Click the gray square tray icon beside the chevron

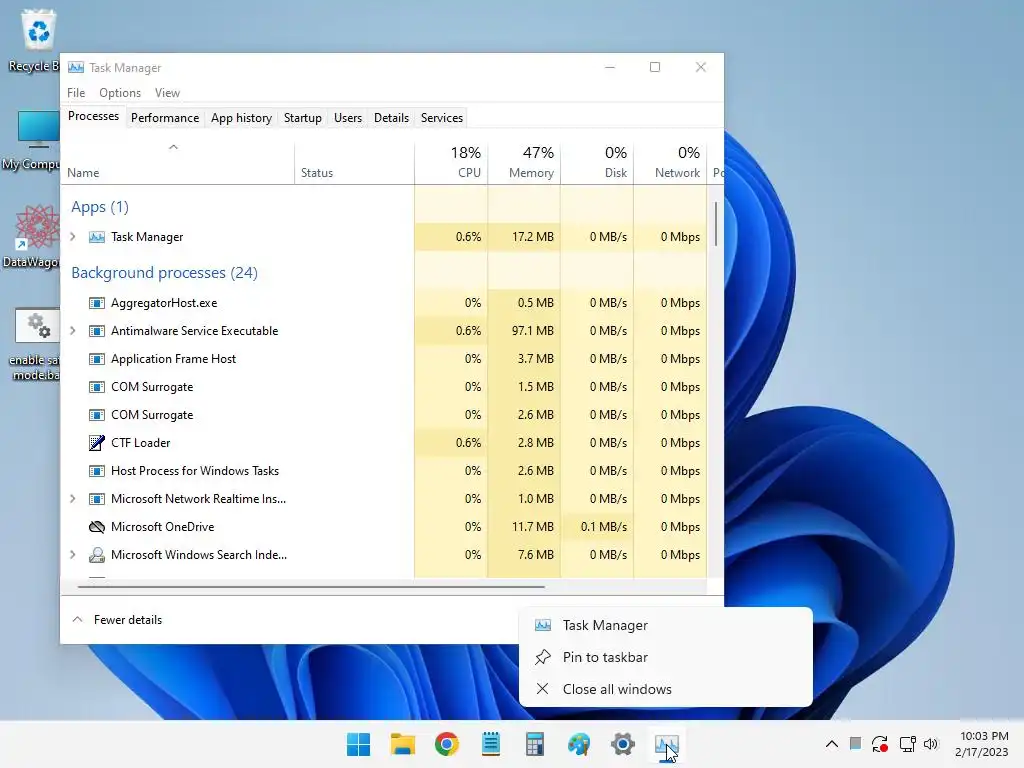pos(855,743)
